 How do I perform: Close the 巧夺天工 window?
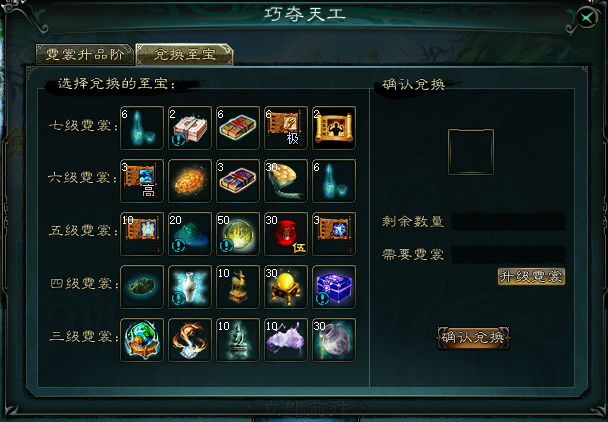coord(587,17)
